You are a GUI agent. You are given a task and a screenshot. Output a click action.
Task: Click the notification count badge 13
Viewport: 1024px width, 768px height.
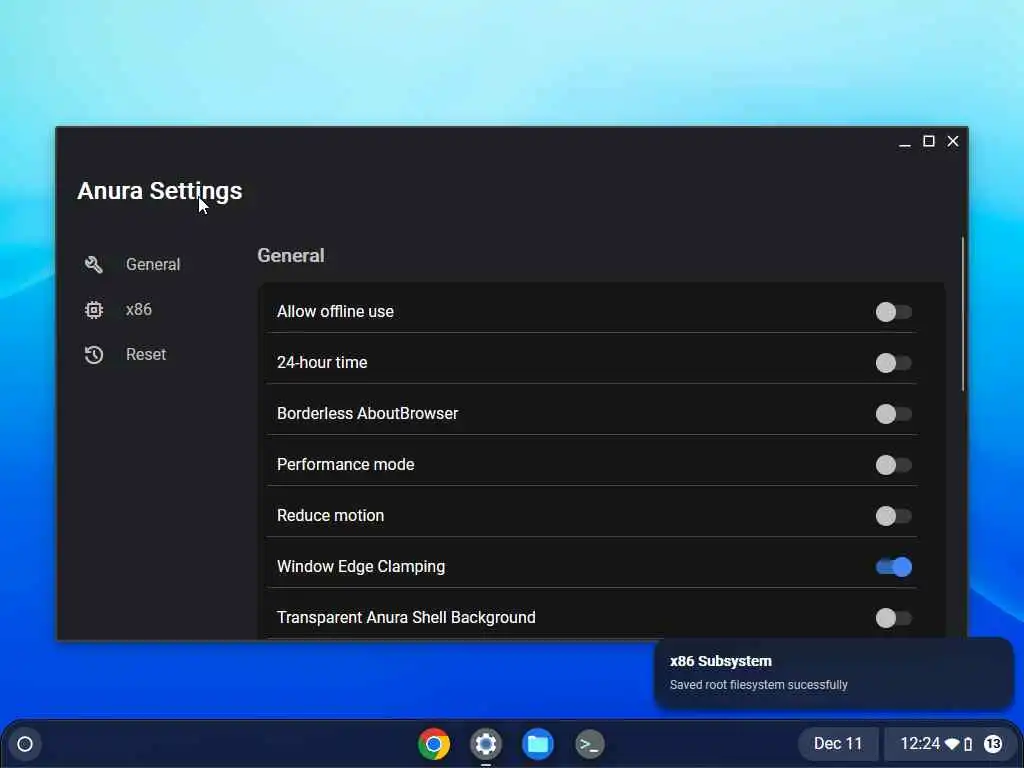993,744
